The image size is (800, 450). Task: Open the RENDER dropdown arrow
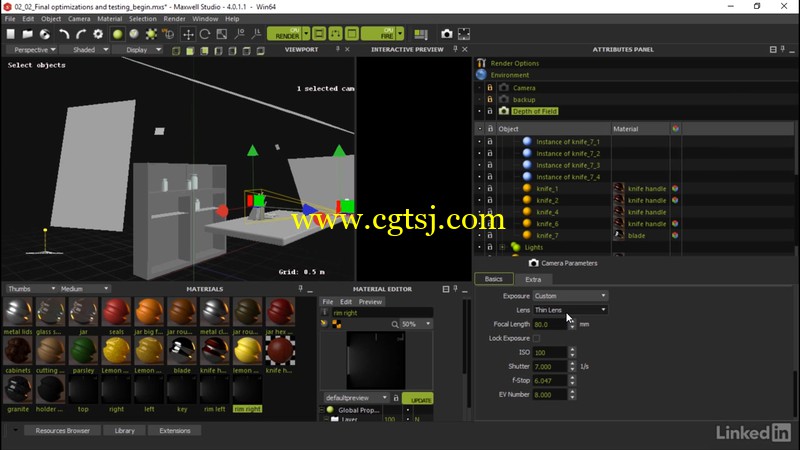306,34
